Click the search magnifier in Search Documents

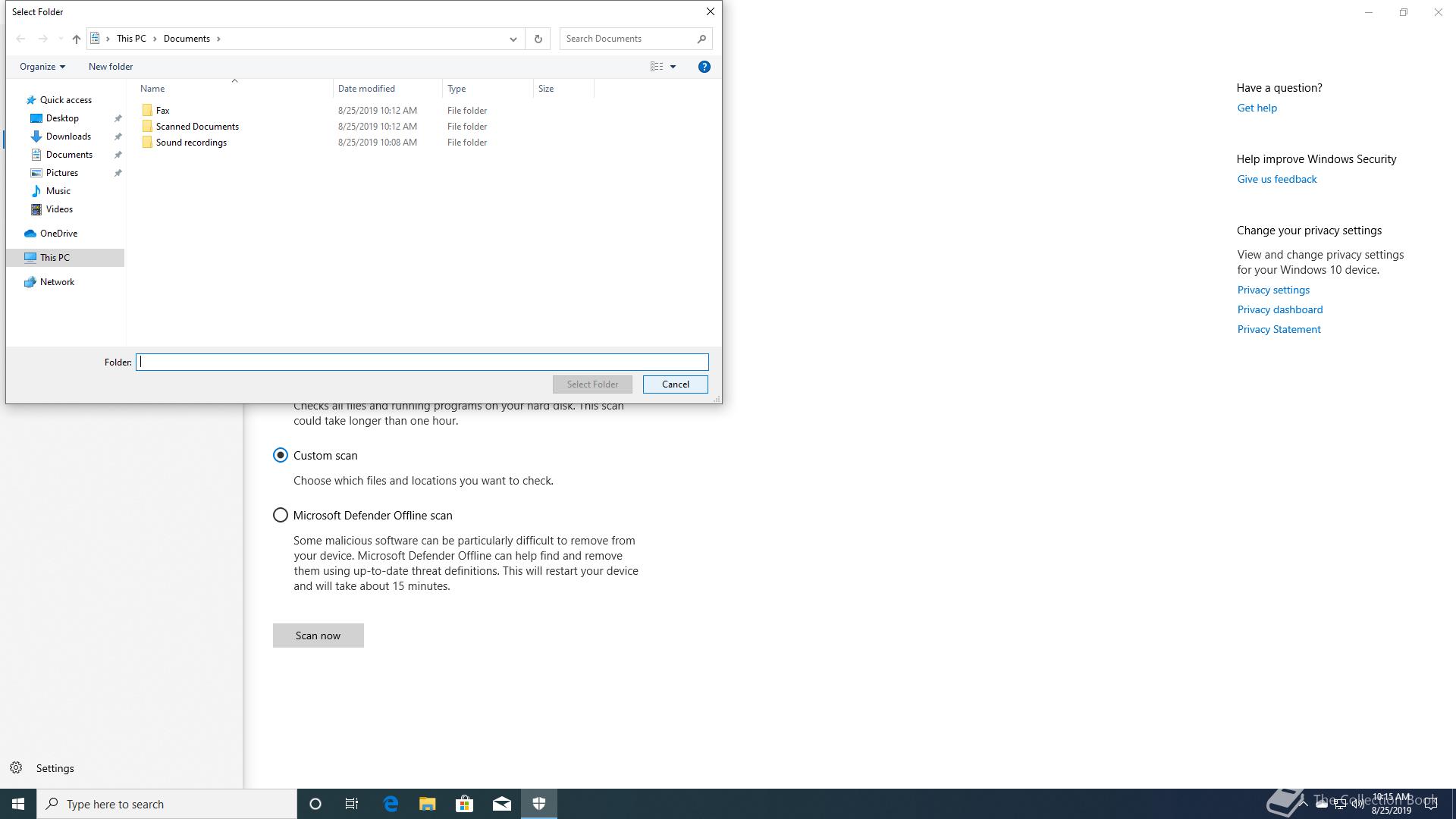(701, 39)
